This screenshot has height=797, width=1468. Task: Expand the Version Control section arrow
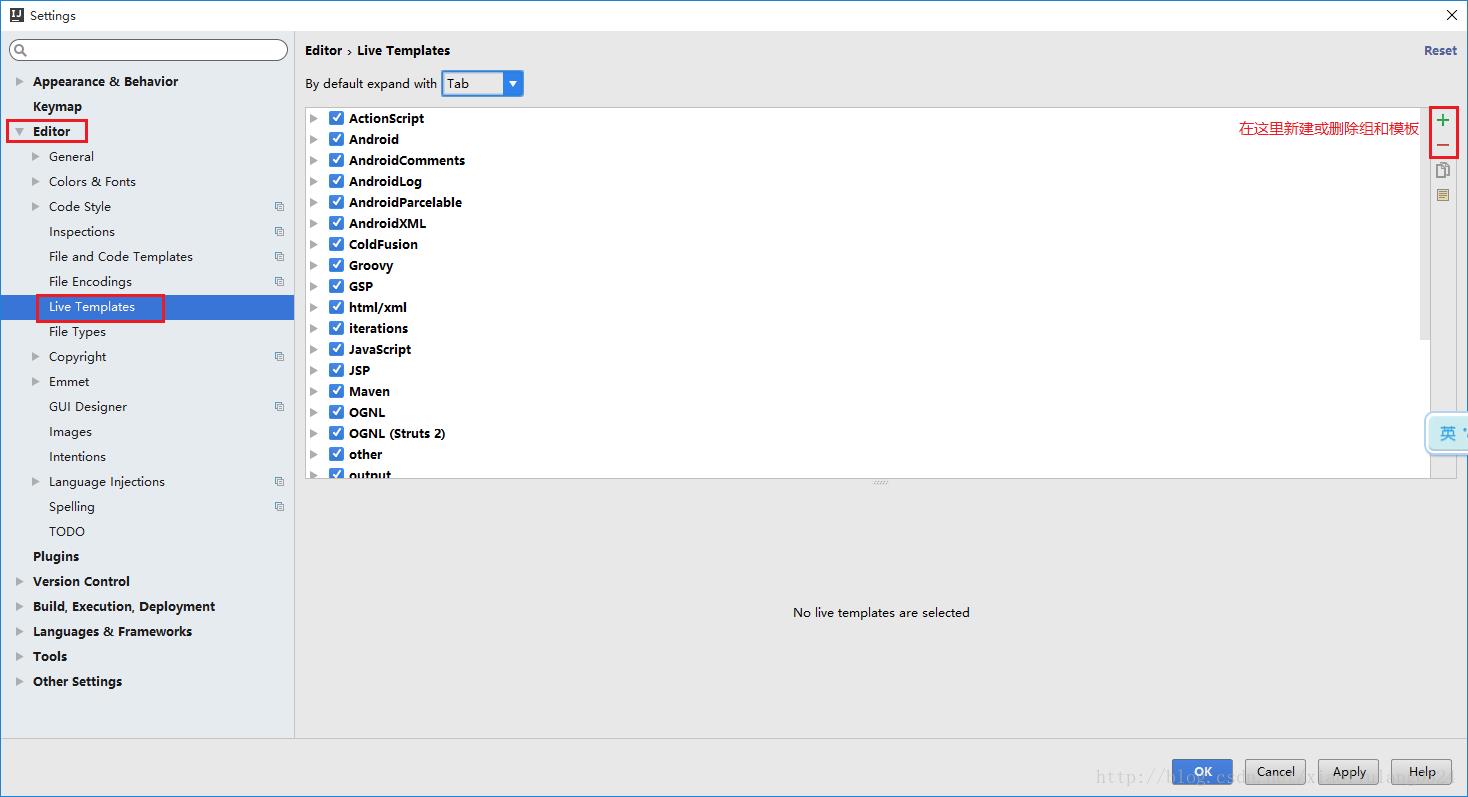19,582
